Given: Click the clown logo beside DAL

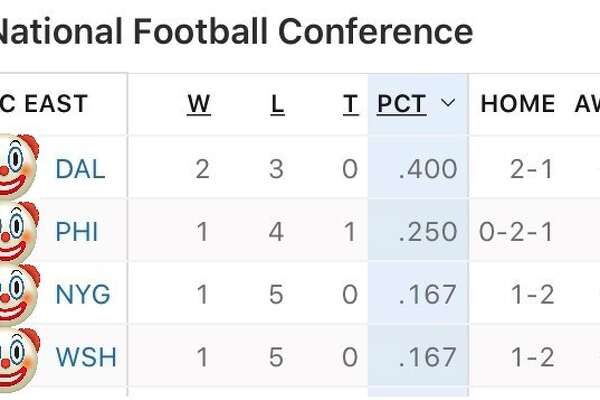Looking at the screenshot, I should (18, 167).
